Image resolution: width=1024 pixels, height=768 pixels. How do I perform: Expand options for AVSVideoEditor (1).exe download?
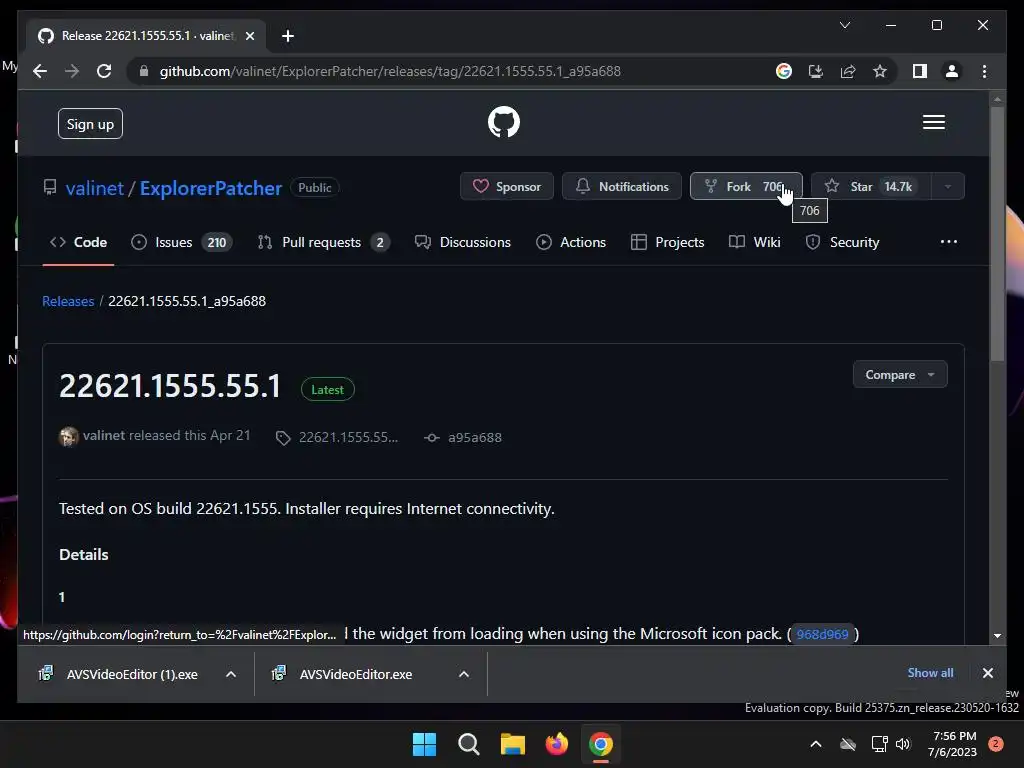tap(231, 674)
